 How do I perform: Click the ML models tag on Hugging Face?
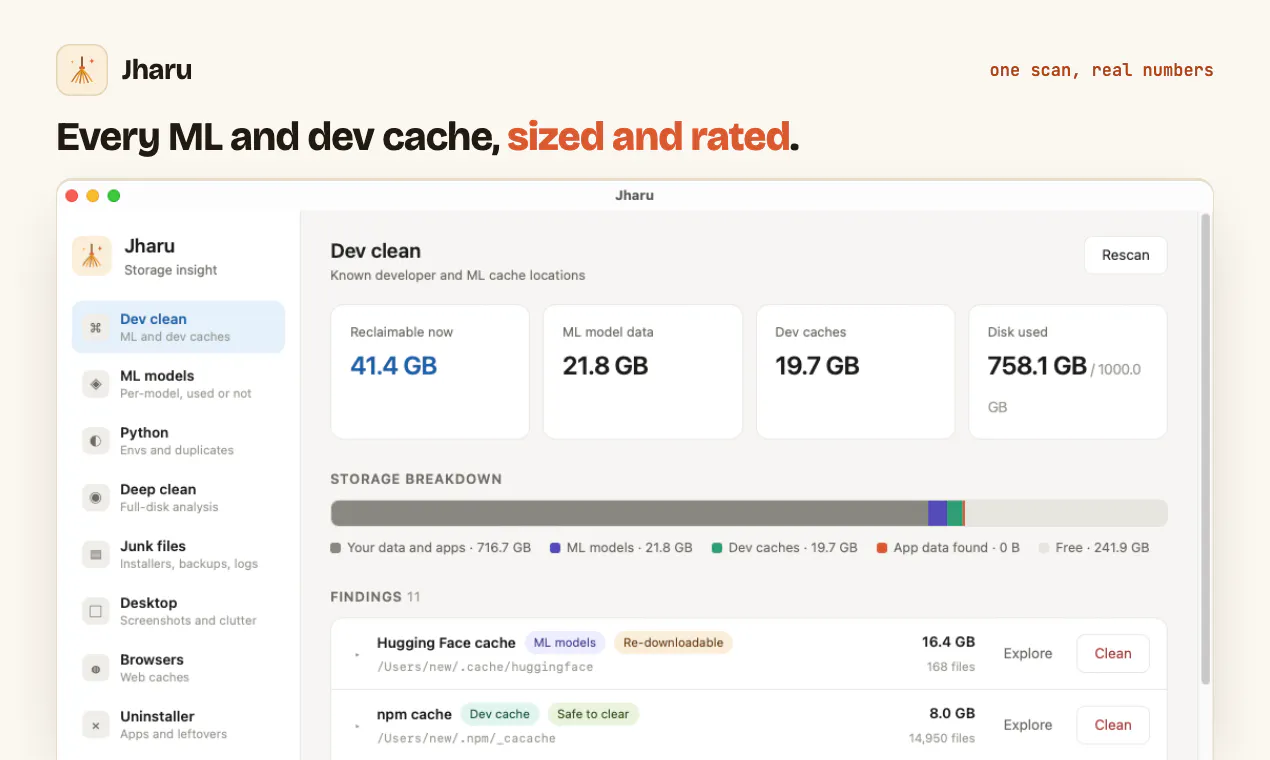tap(565, 643)
